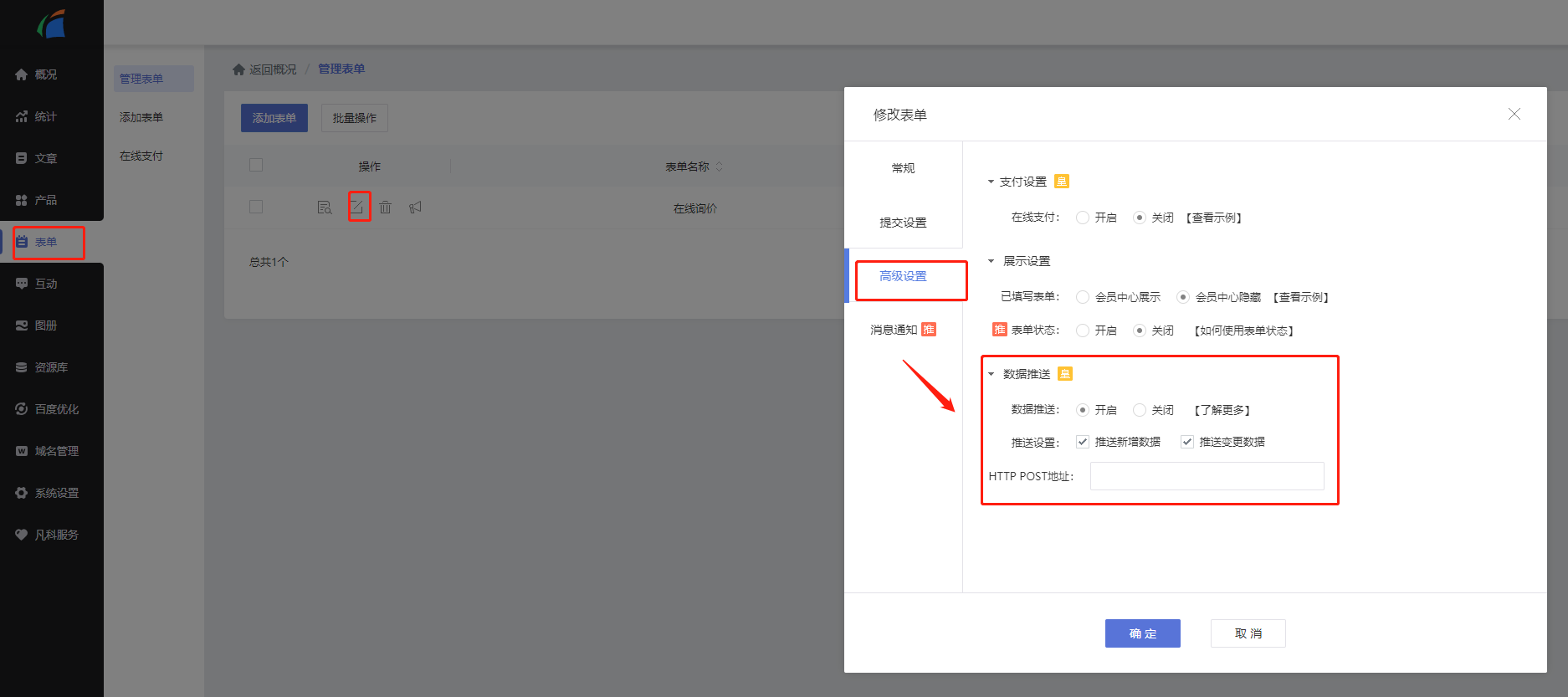Open the 互动 interaction sidebar icon

(x=22, y=284)
